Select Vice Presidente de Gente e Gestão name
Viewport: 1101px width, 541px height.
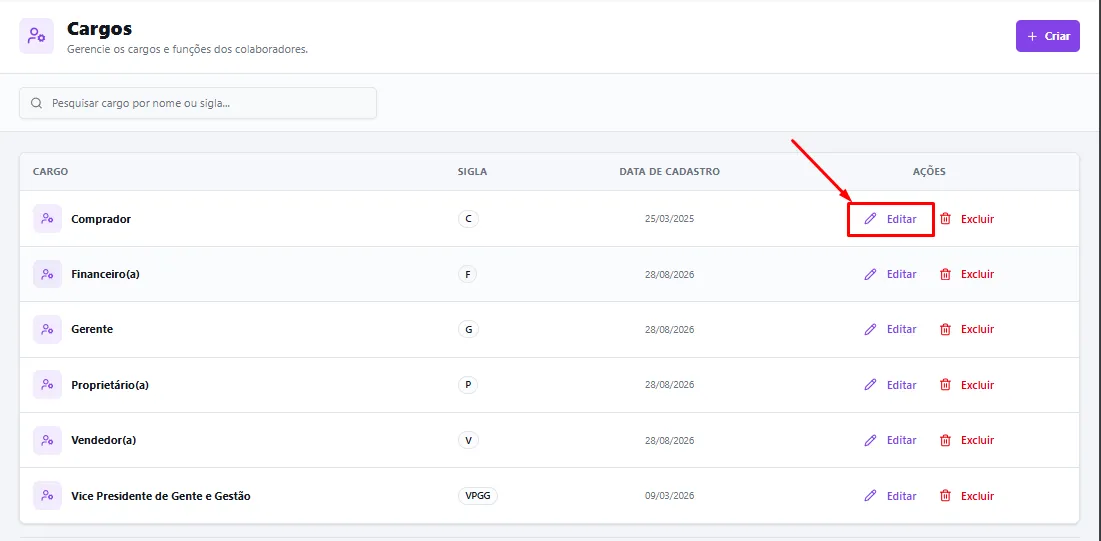point(161,496)
